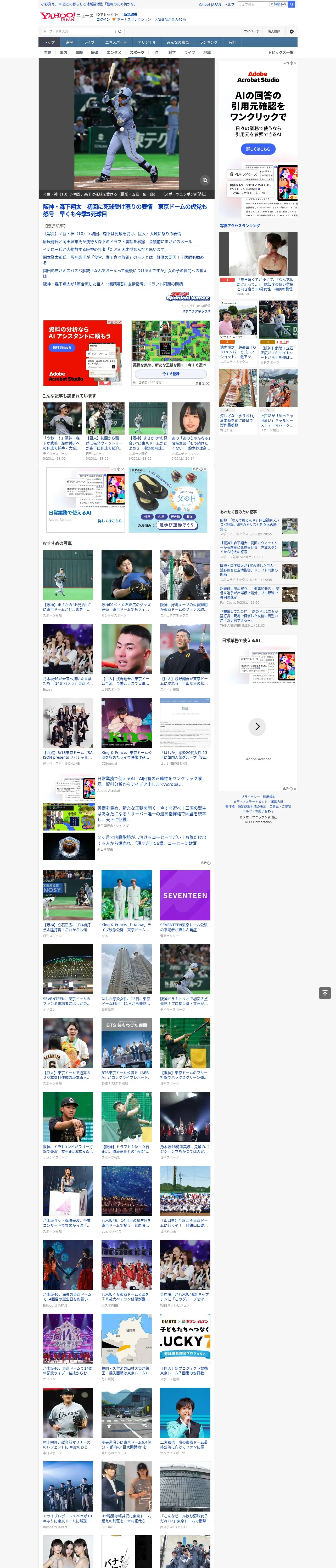Screen dimensions: 336x1568
Task: Choose the 国内 category
Action: [x=63, y=53]
